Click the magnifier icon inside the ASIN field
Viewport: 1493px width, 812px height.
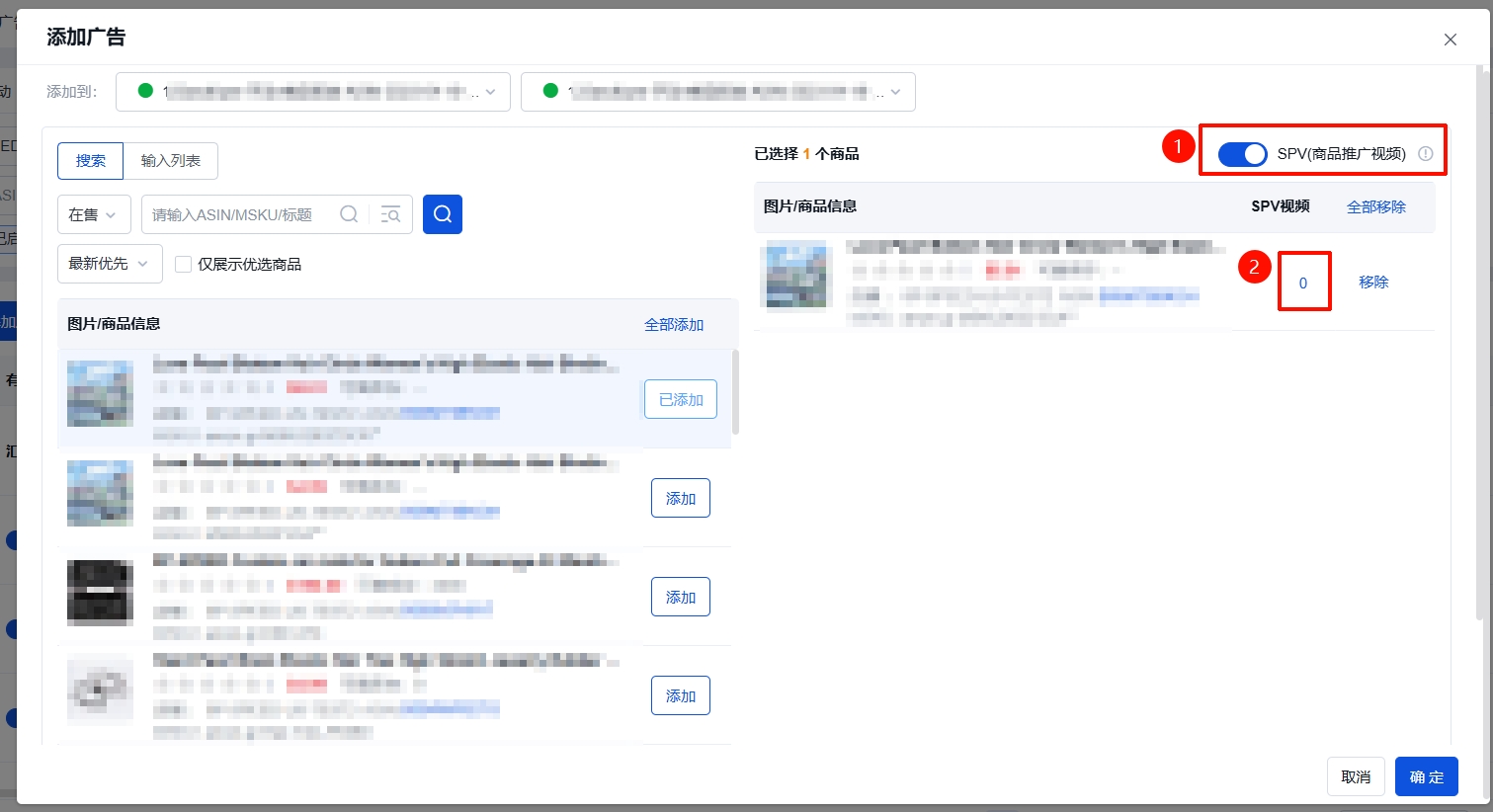[x=349, y=214]
